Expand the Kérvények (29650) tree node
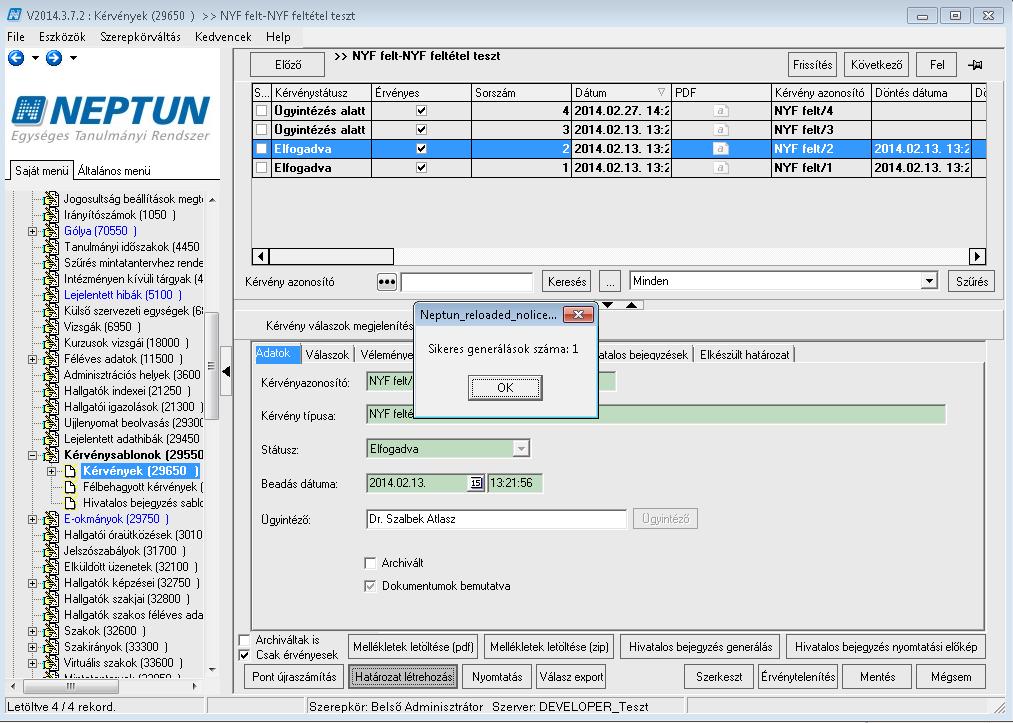Image resolution: width=1013 pixels, height=723 pixels. click(52, 472)
